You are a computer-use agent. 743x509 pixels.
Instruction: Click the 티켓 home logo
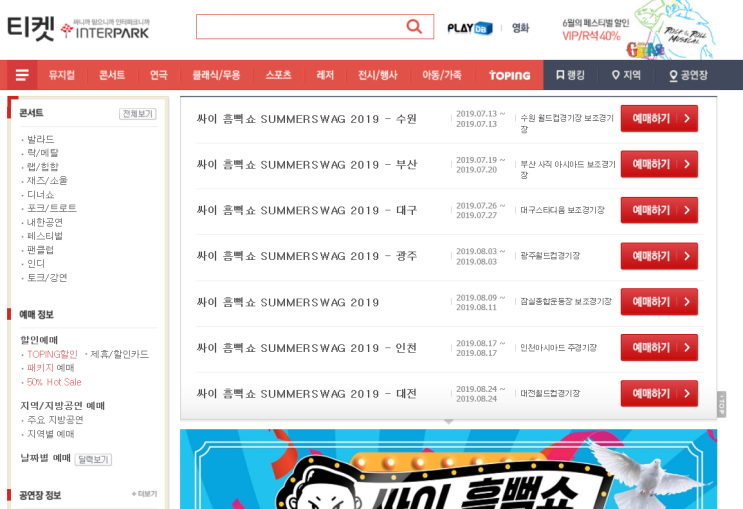click(31, 28)
